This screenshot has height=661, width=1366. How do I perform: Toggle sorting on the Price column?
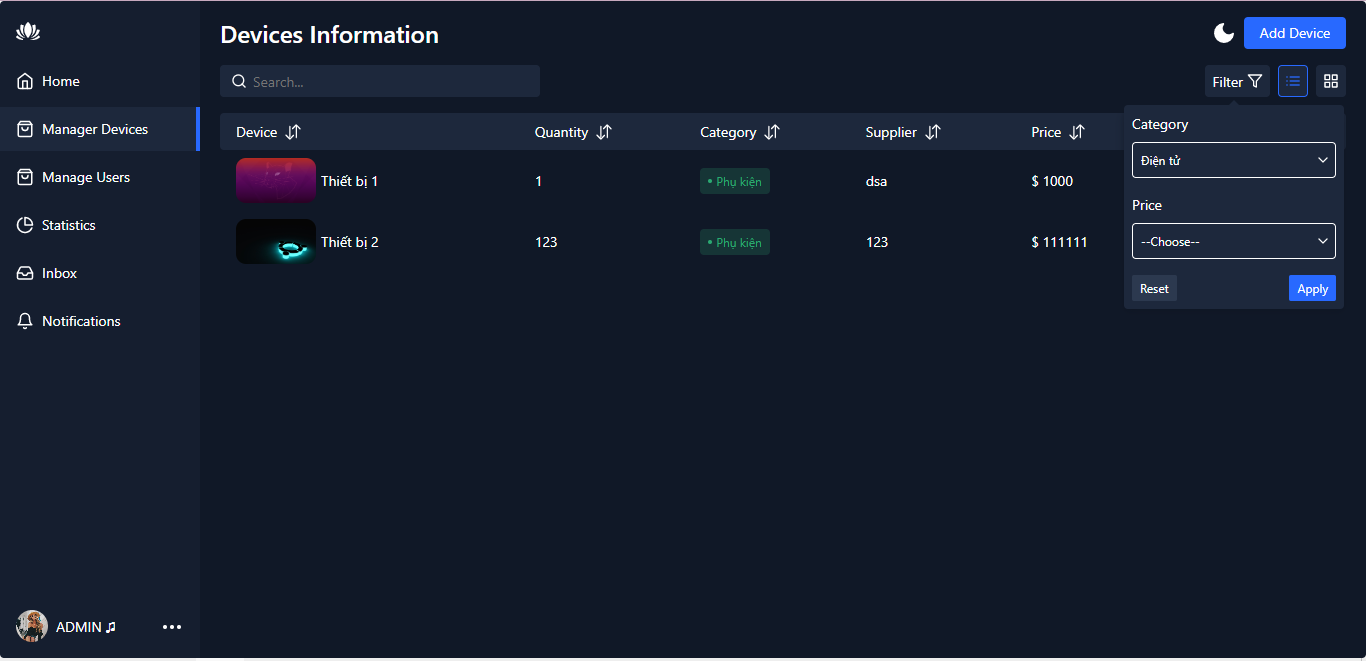tap(1079, 132)
